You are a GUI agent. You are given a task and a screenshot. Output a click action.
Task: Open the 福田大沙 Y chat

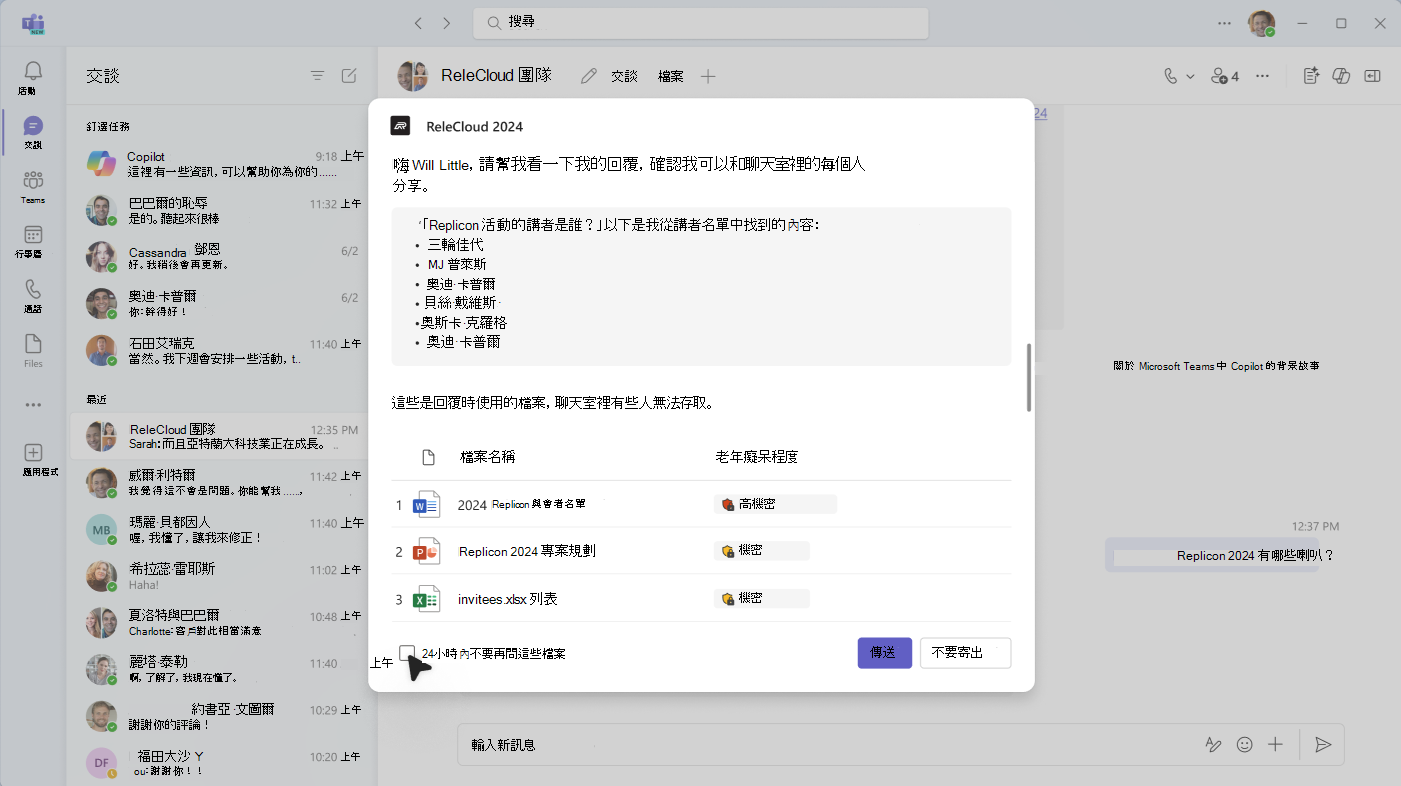coord(222,764)
